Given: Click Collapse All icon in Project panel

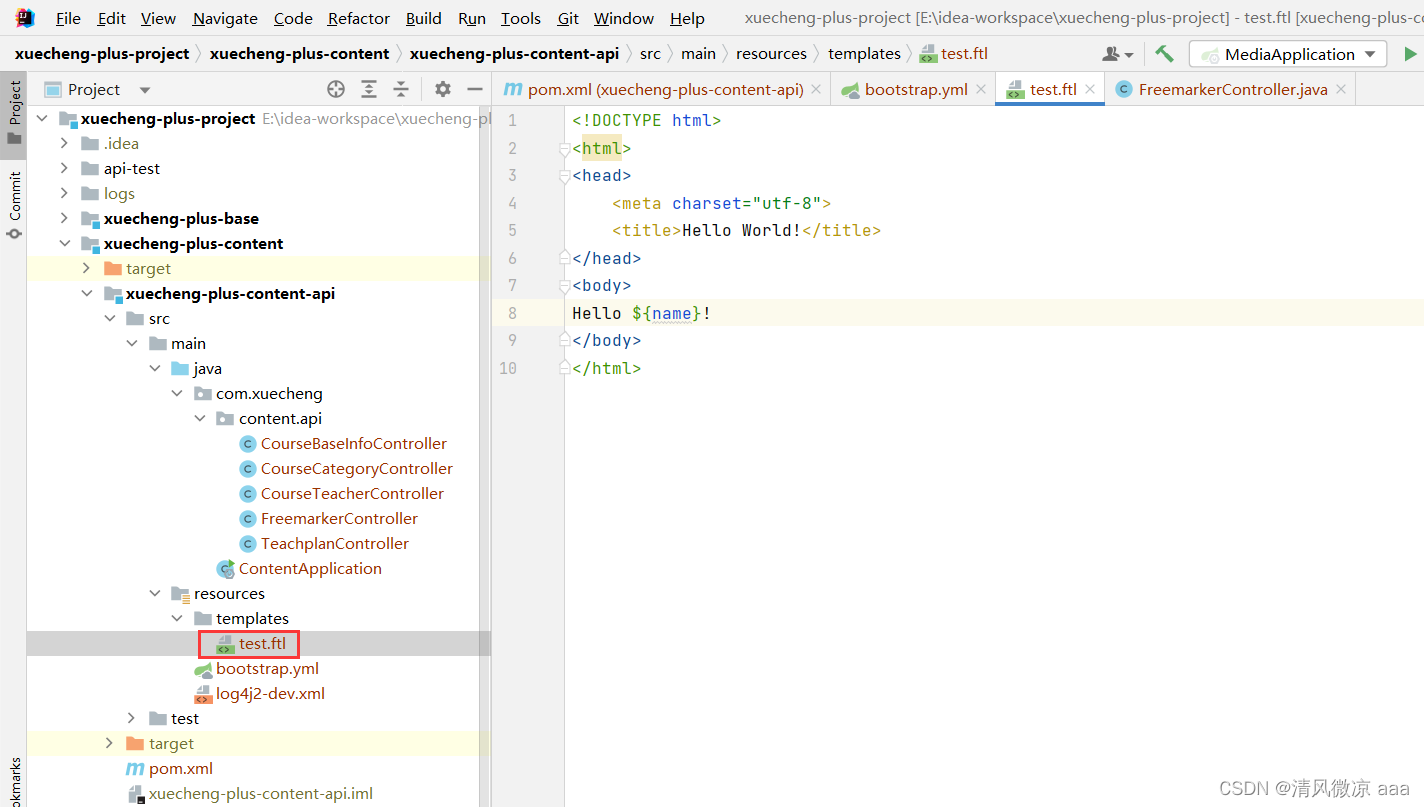Looking at the screenshot, I should [401, 89].
